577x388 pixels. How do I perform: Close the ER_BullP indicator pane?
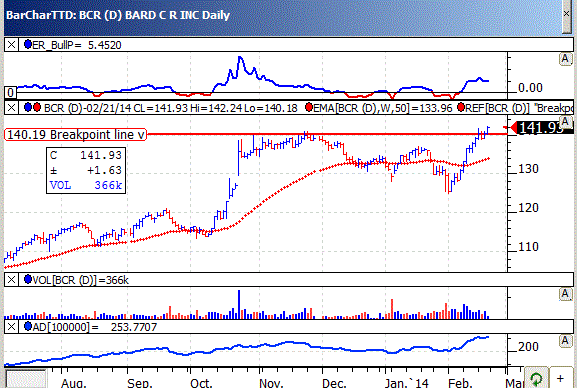click(11, 45)
